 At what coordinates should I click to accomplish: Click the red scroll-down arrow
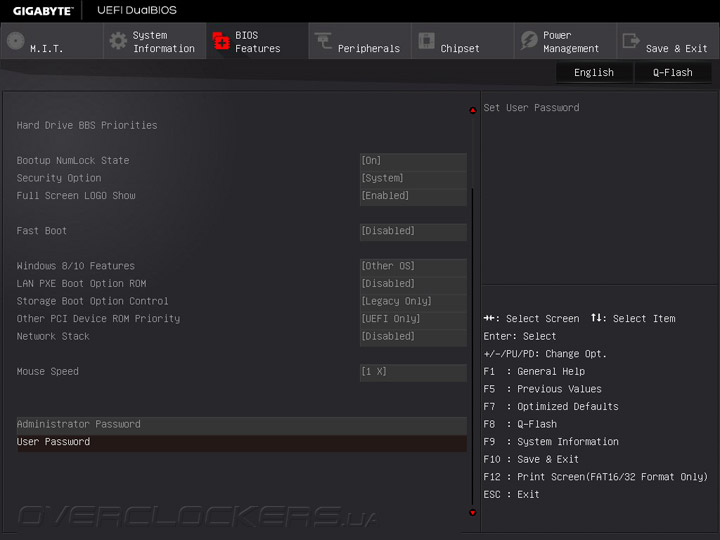pyautogui.click(x=472, y=512)
